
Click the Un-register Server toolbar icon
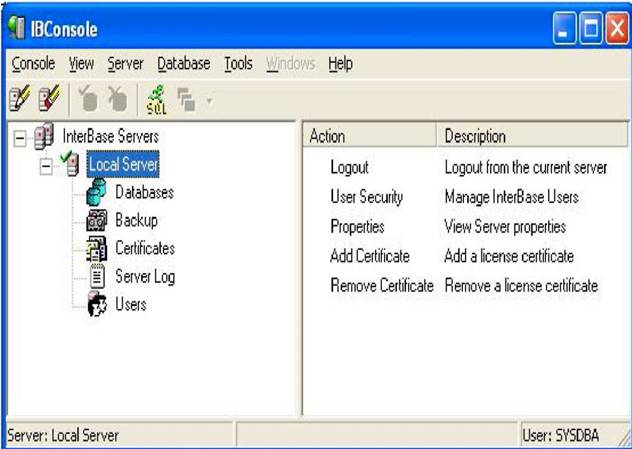tap(49, 98)
